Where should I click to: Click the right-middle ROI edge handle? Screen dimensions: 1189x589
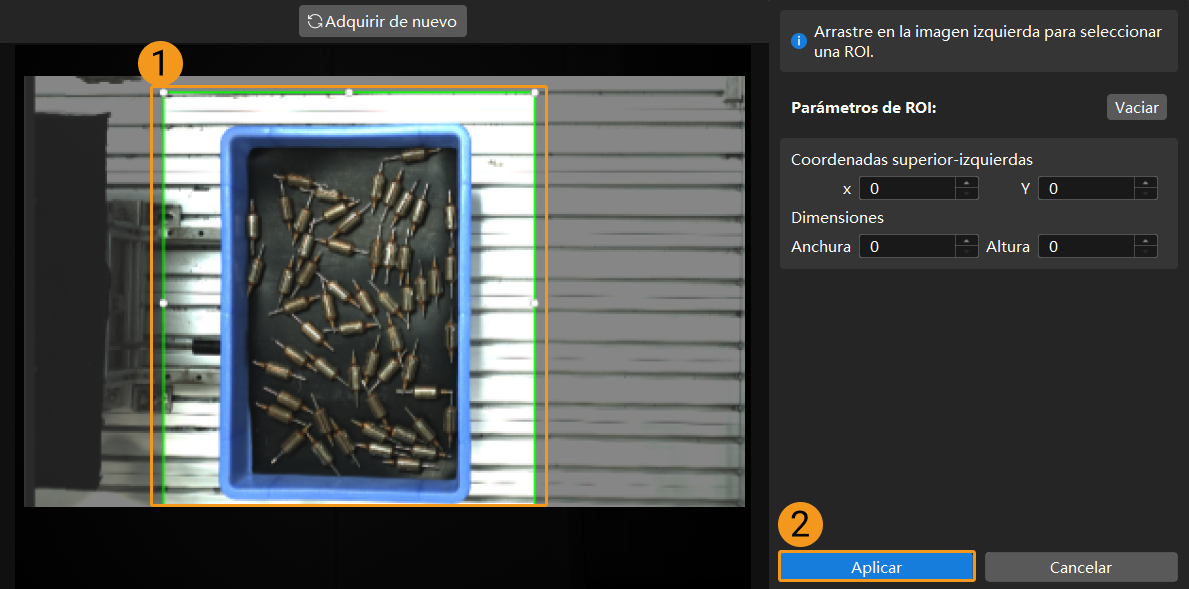tap(535, 303)
